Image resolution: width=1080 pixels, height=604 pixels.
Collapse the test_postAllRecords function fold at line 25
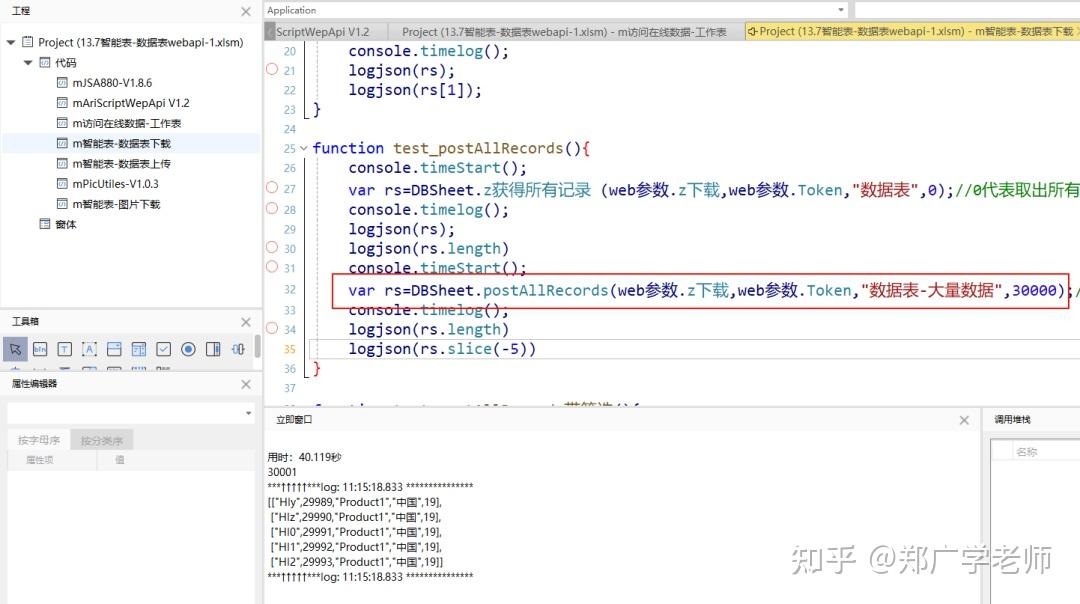pos(302,147)
